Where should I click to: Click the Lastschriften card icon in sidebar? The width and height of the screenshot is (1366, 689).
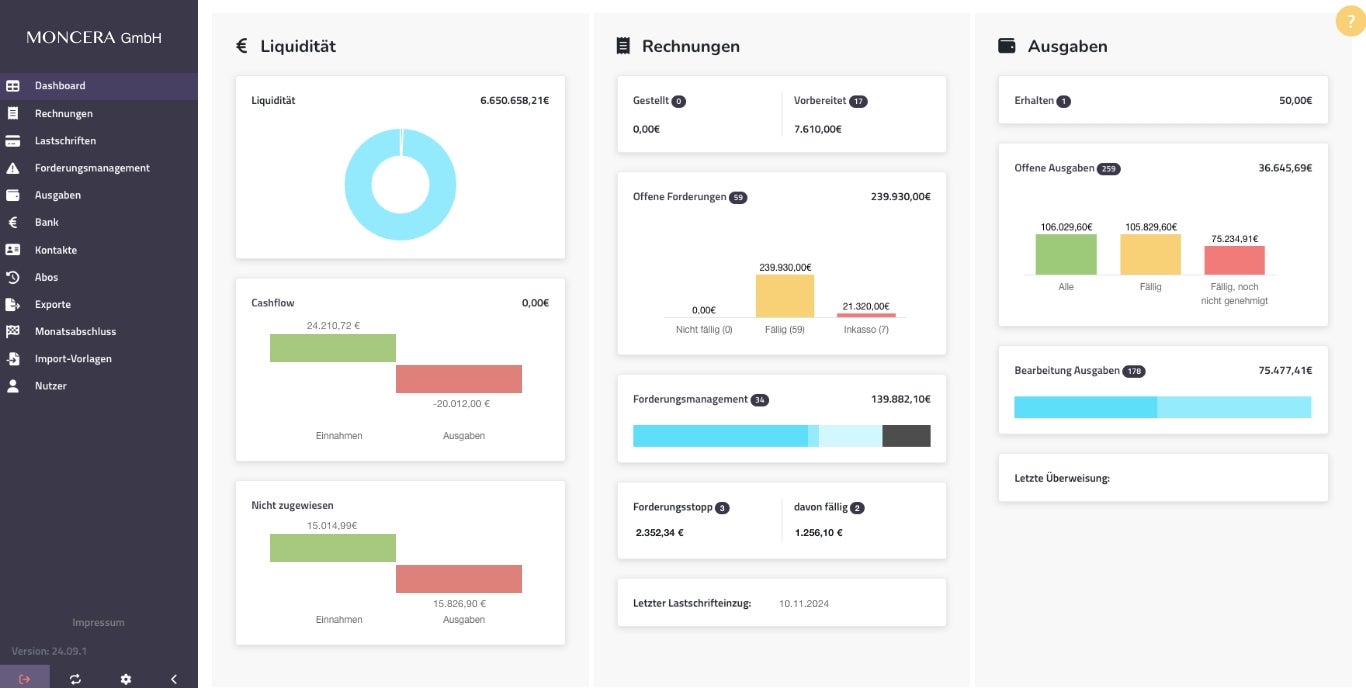click(x=13, y=141)
